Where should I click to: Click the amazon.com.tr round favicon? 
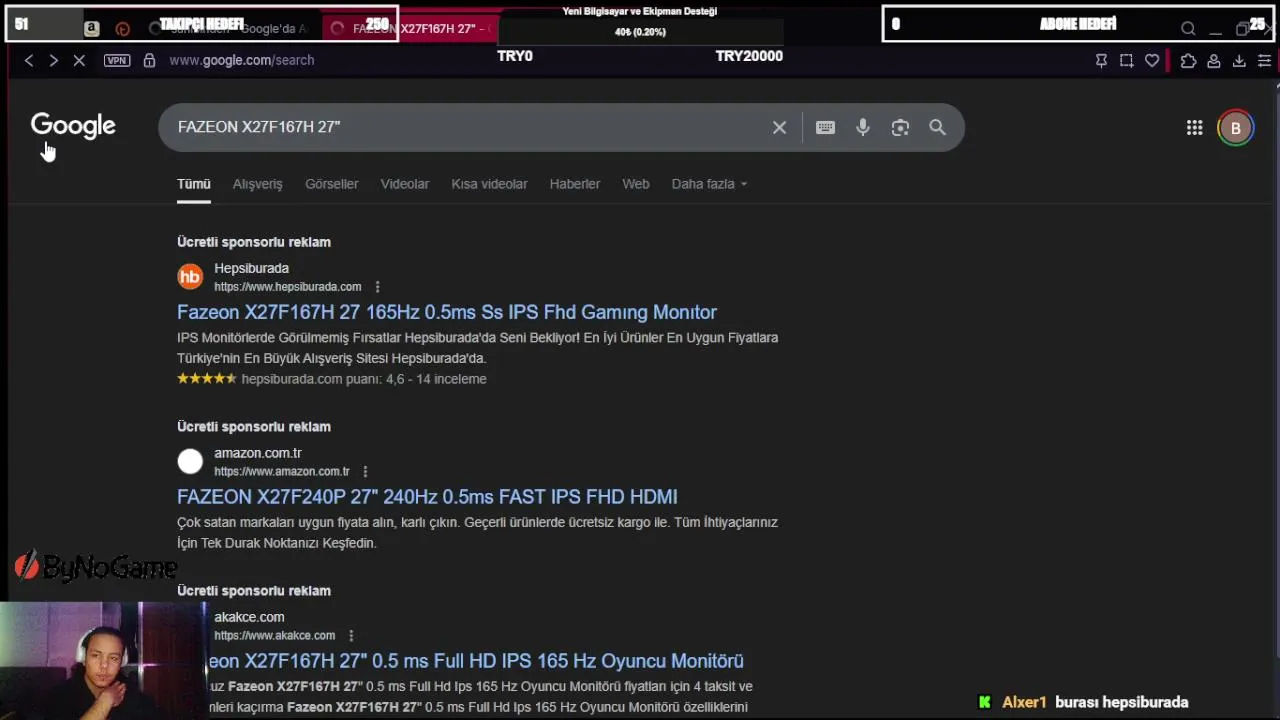pos(190,461)
